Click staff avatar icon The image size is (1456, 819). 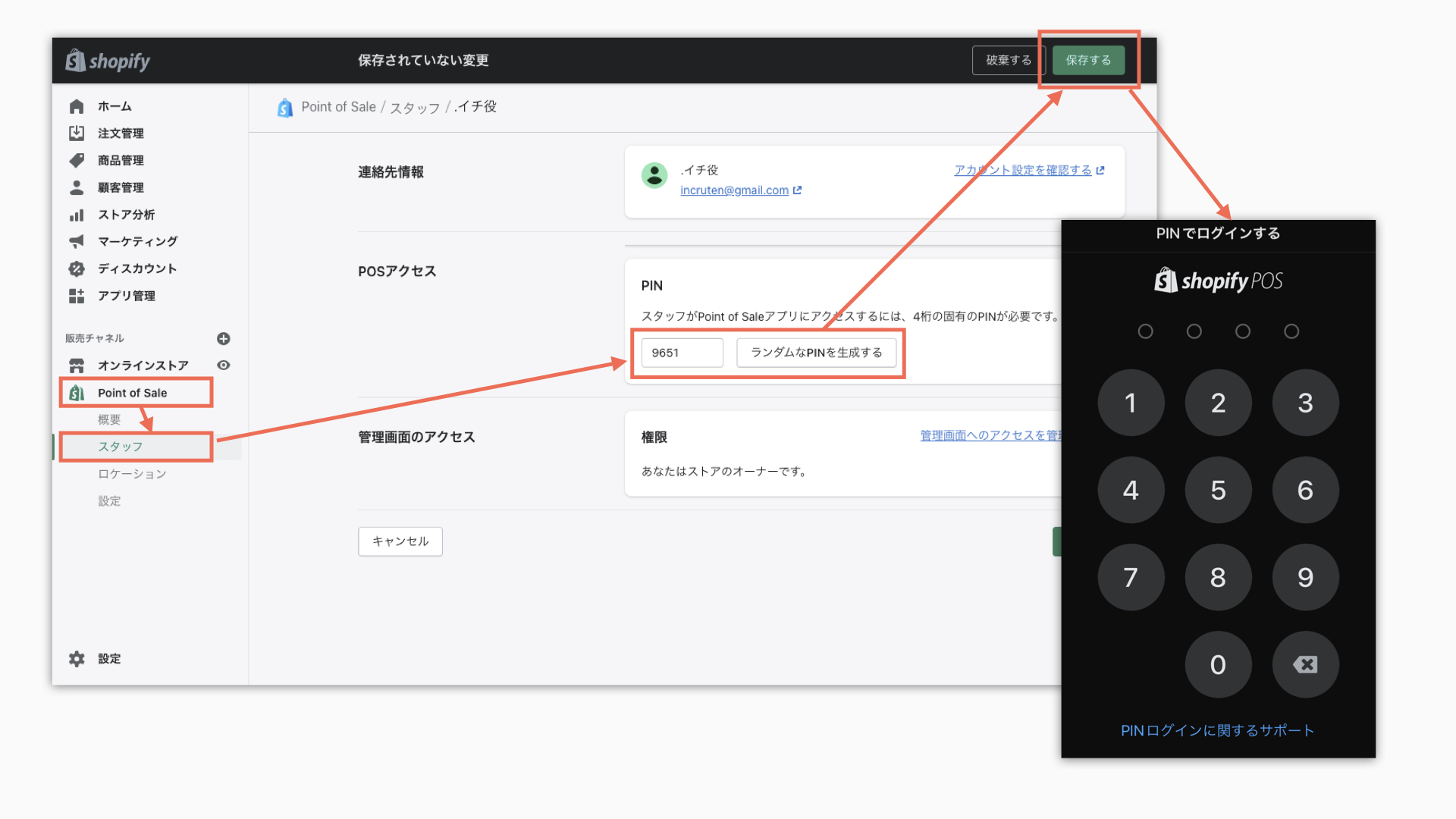coord(654,175)
